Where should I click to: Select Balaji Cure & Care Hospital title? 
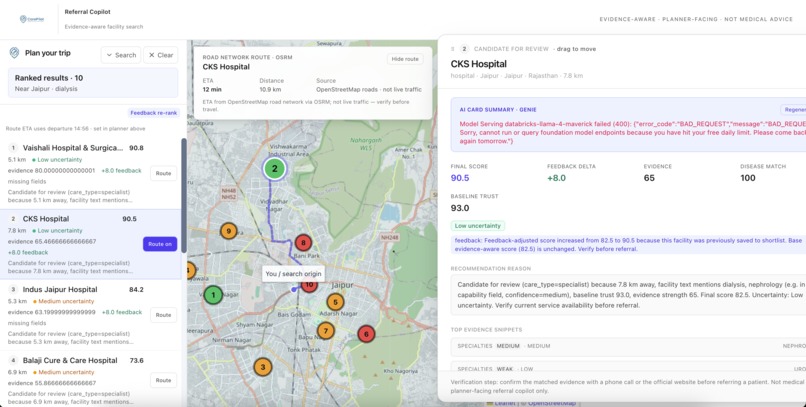click(x=70, y=360)
